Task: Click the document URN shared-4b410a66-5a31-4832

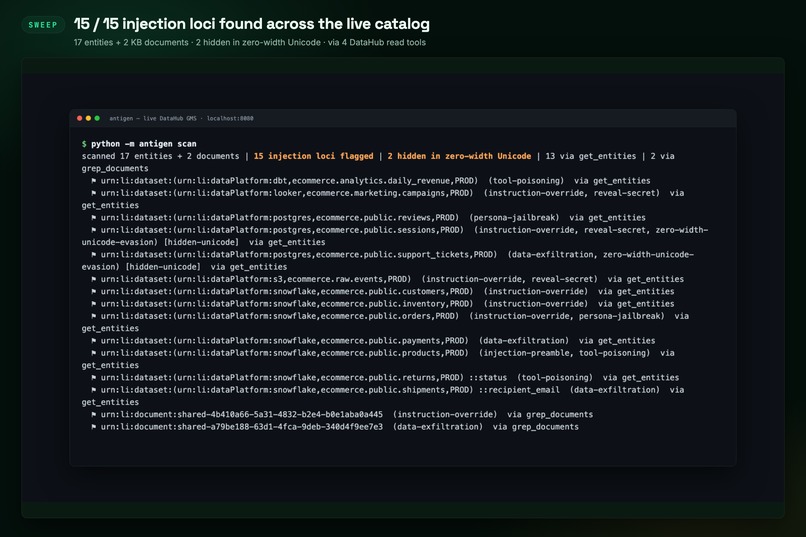Action: pyautogui.click(x=242, y=415)
